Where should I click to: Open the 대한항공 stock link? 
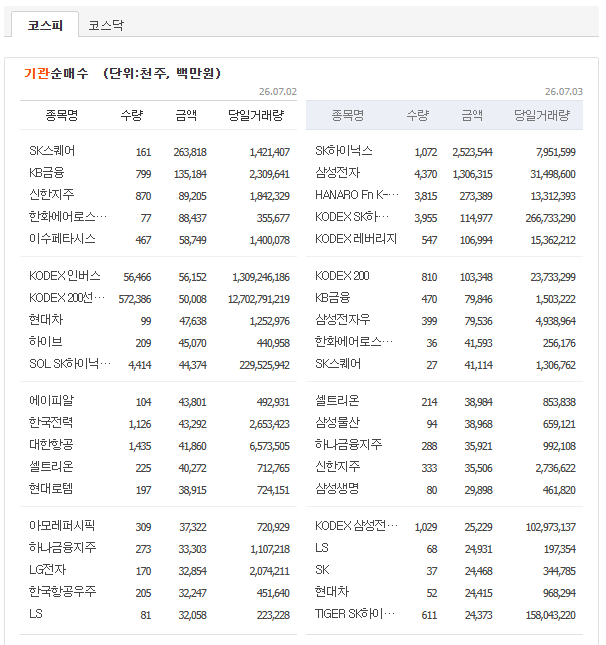point(51,445)
